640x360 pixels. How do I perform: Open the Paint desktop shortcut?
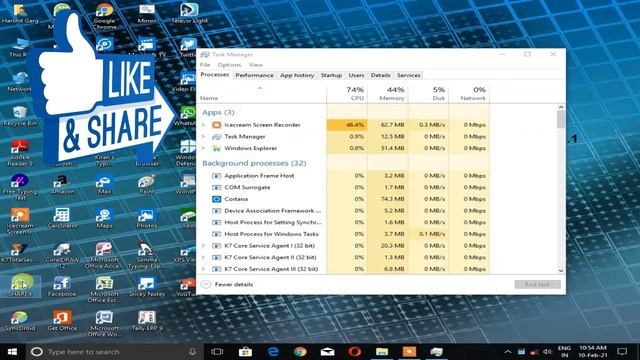click(x=147, y=184)
